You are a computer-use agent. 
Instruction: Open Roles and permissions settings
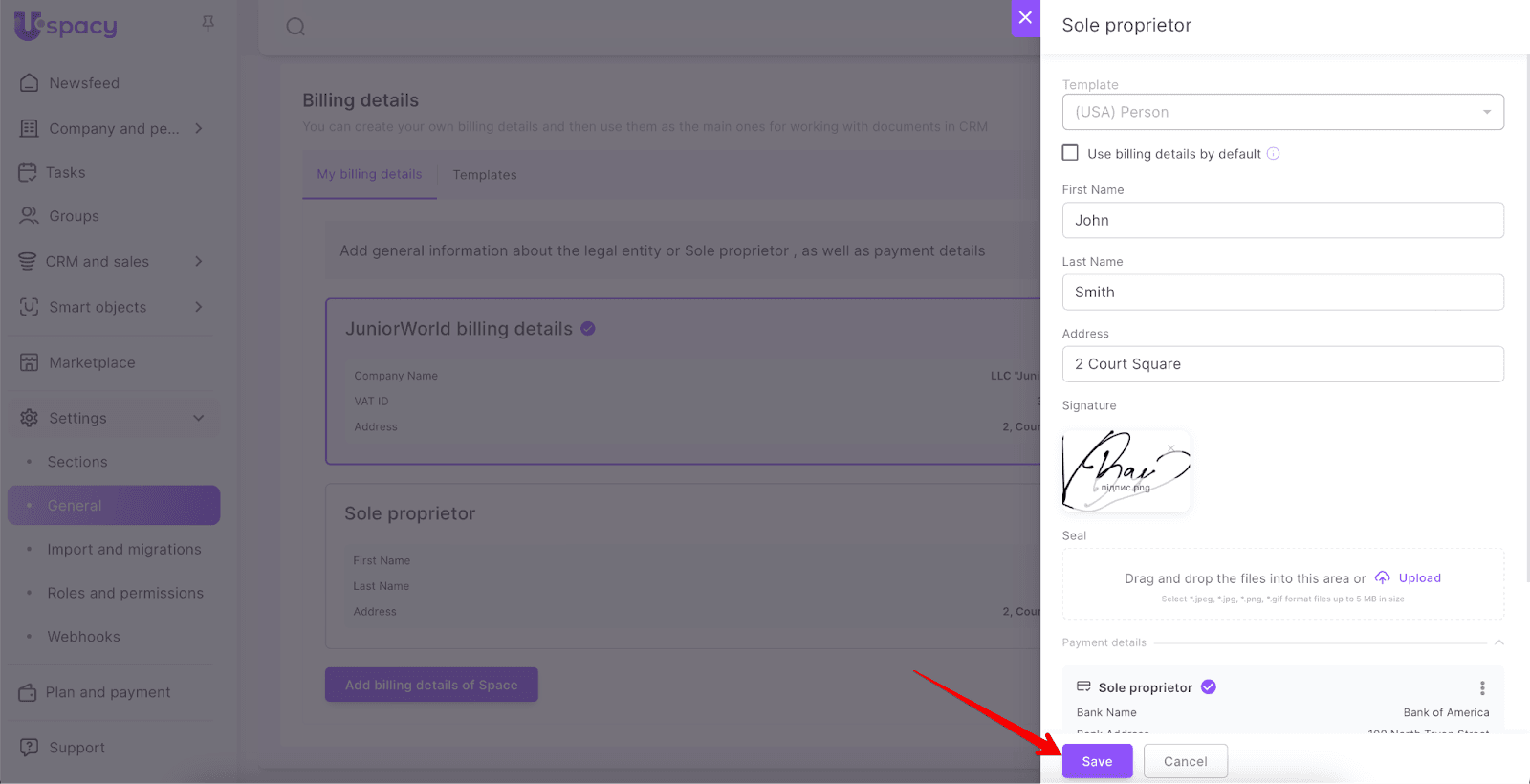[125, 593]
